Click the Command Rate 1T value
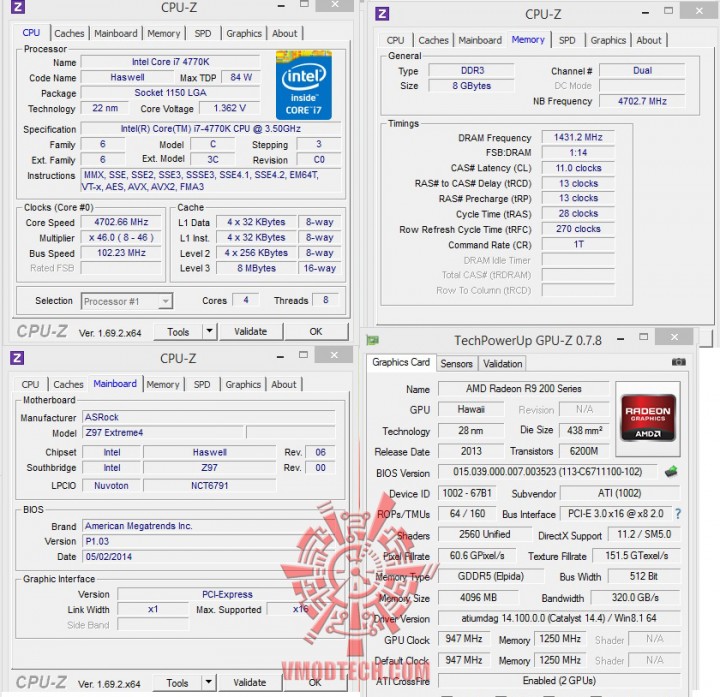720x697 pixels. 578,244
